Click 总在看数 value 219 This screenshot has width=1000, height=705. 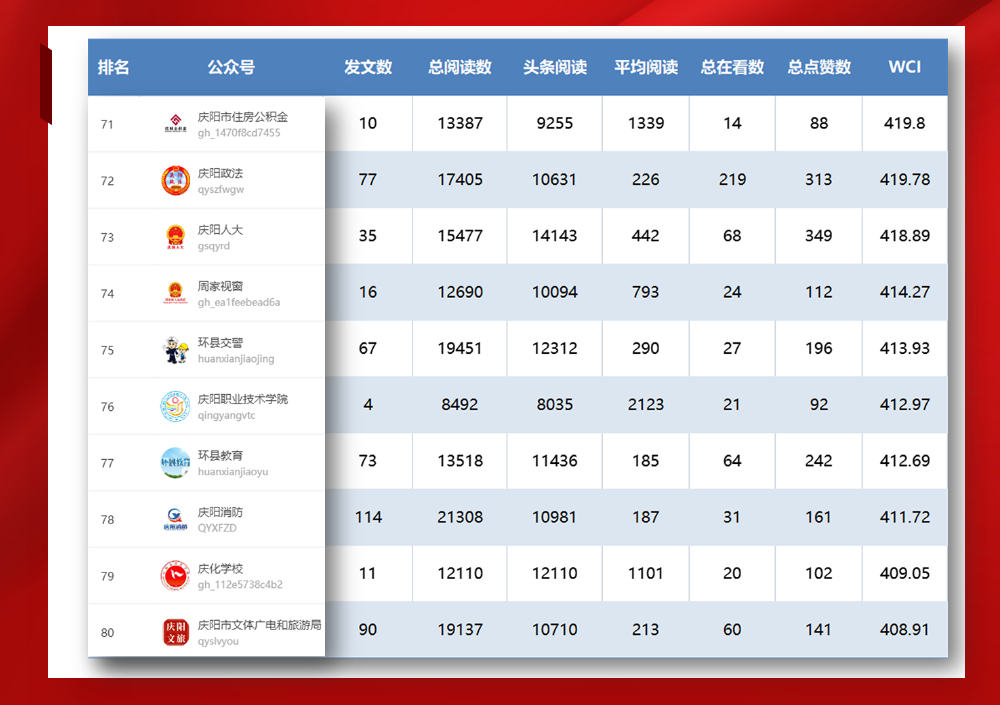click(x=732, y=179)
